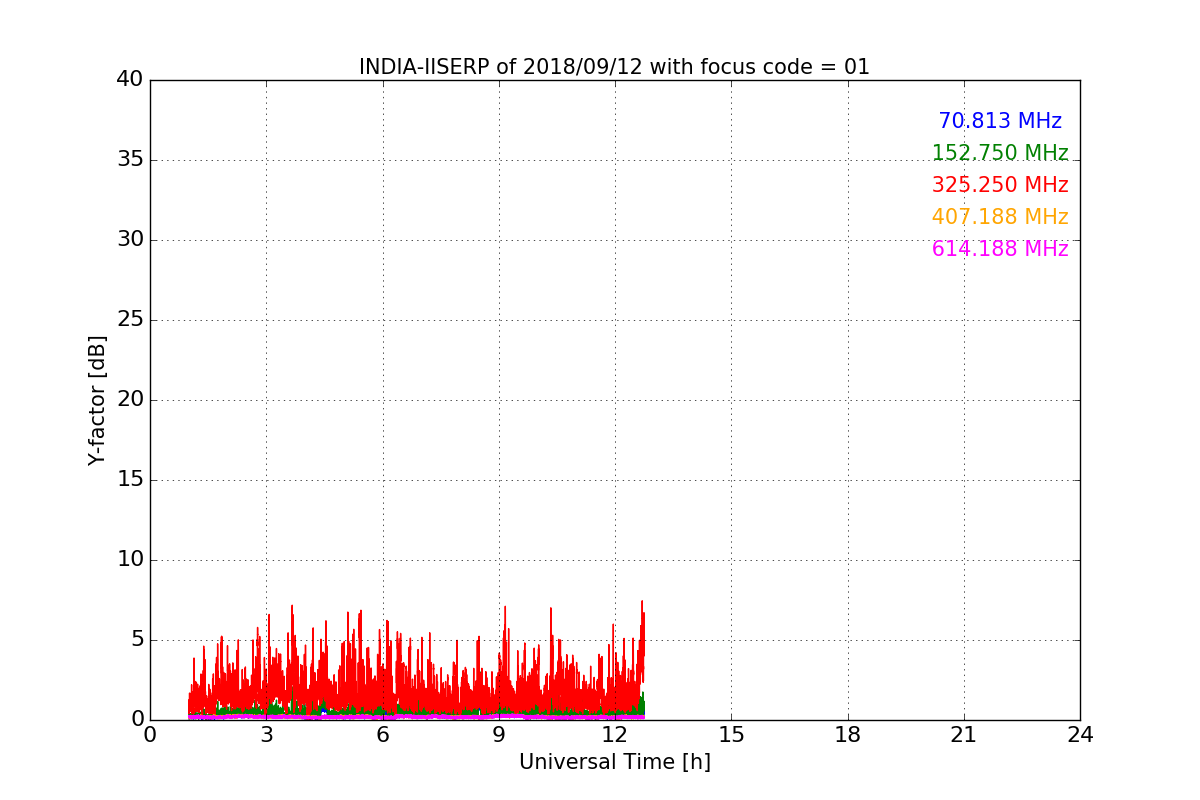Click the y-axis tick value 20

130,400
